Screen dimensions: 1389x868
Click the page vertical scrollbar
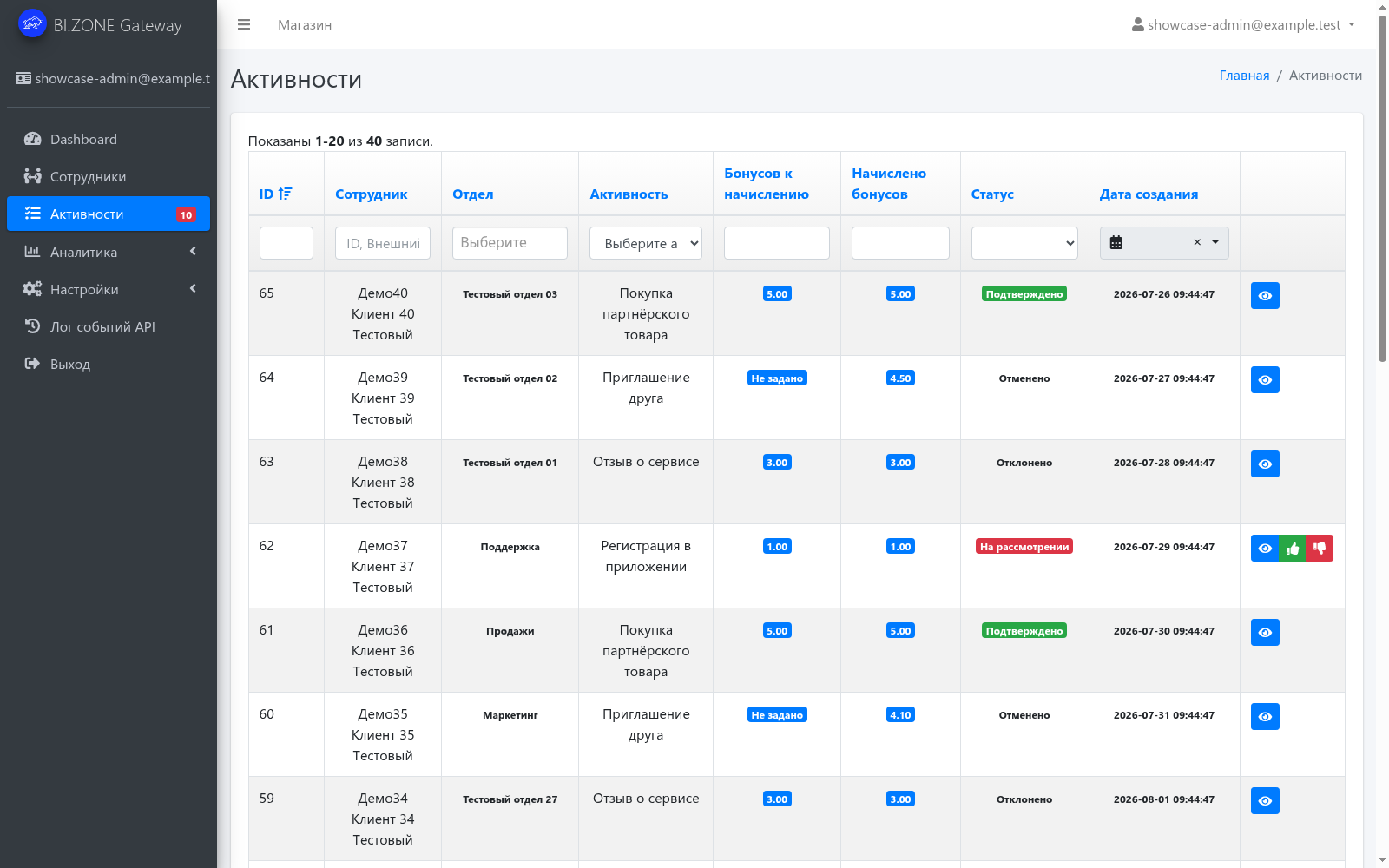pos(1382,187)
